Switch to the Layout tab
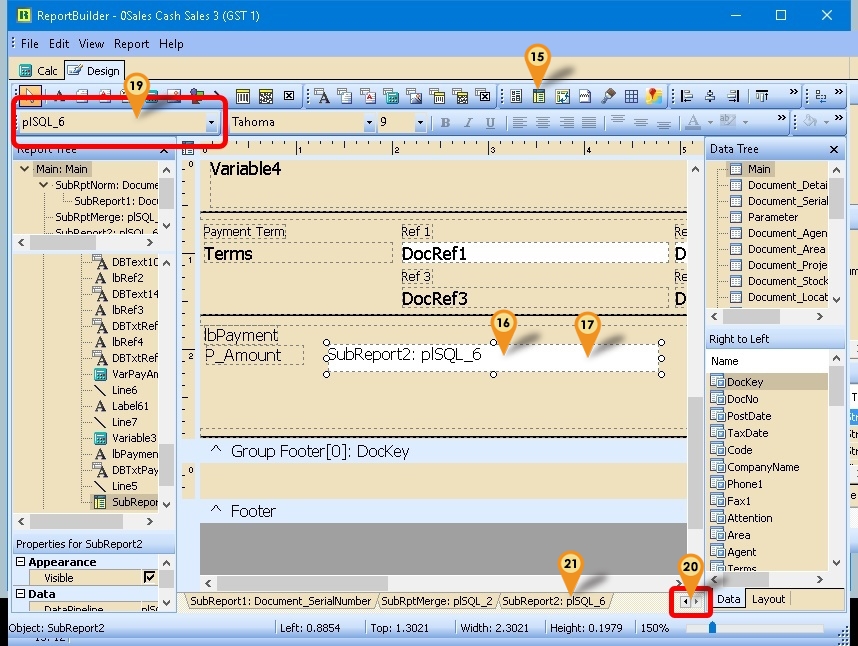 [x=768, y=599]
